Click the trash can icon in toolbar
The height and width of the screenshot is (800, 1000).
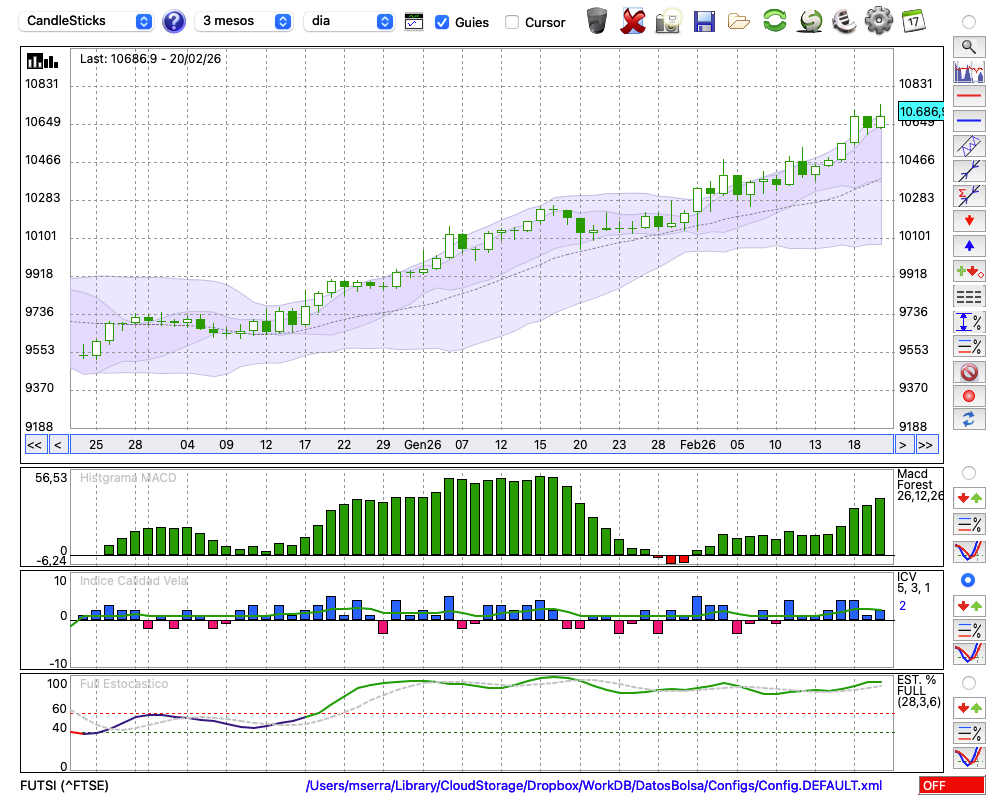[597, 21]
